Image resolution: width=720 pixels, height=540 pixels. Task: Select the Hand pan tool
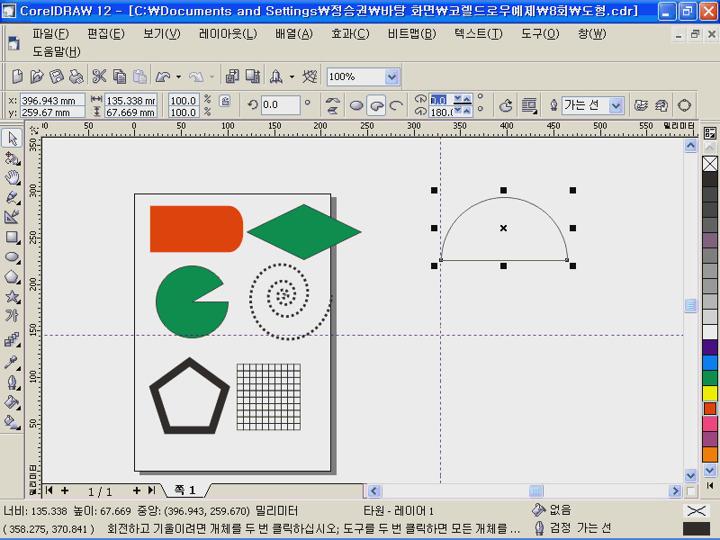12,177
